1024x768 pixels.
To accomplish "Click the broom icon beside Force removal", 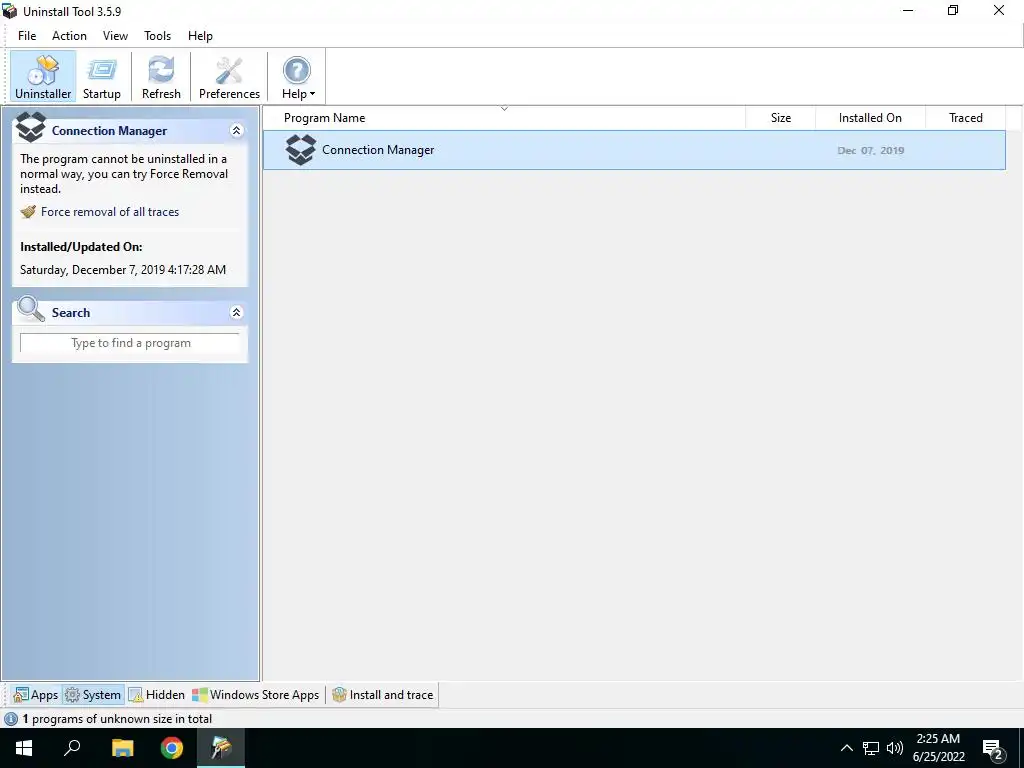I will pyautogui.click(x=28, y=212).
